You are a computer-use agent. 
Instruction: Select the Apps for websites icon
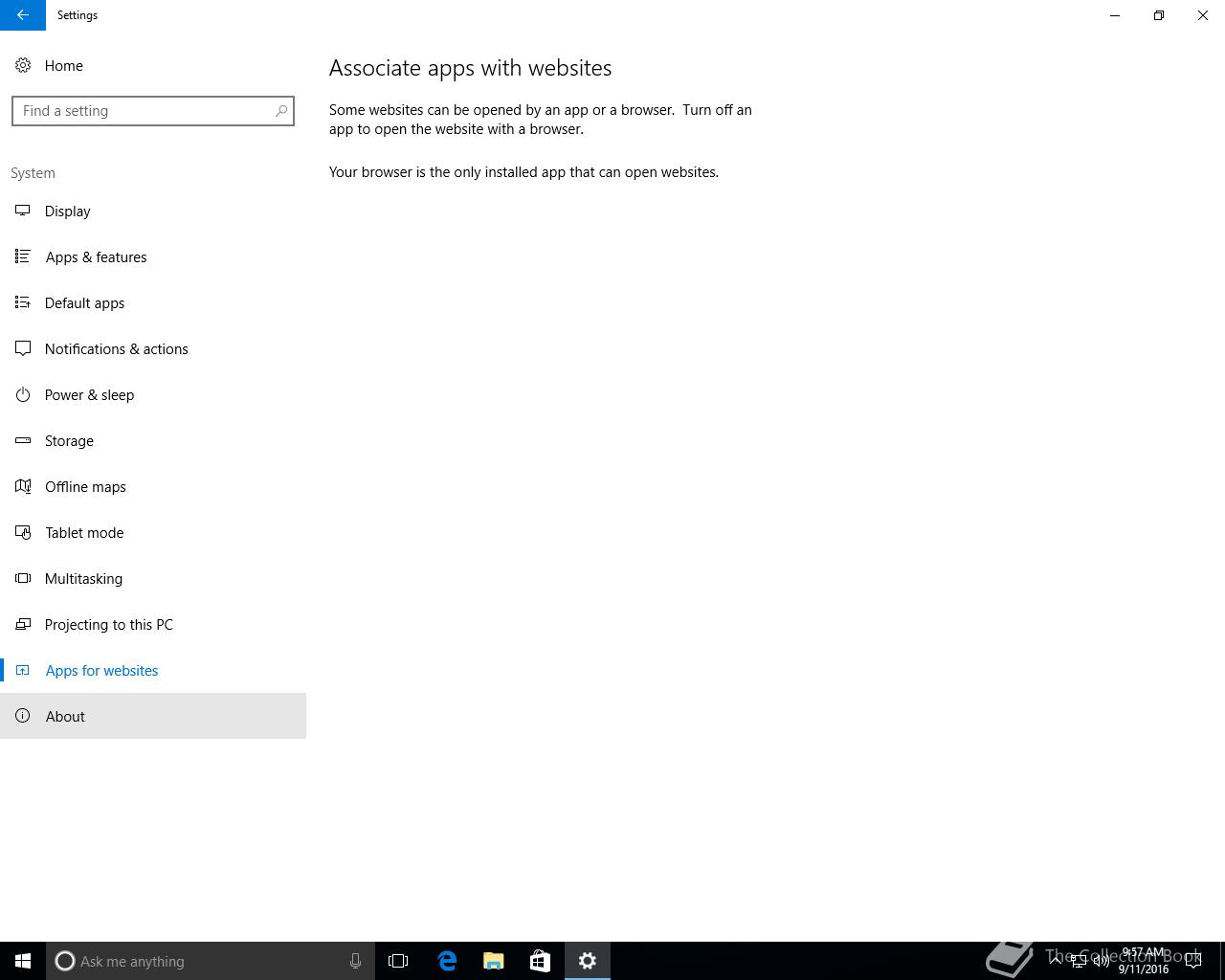23,670
